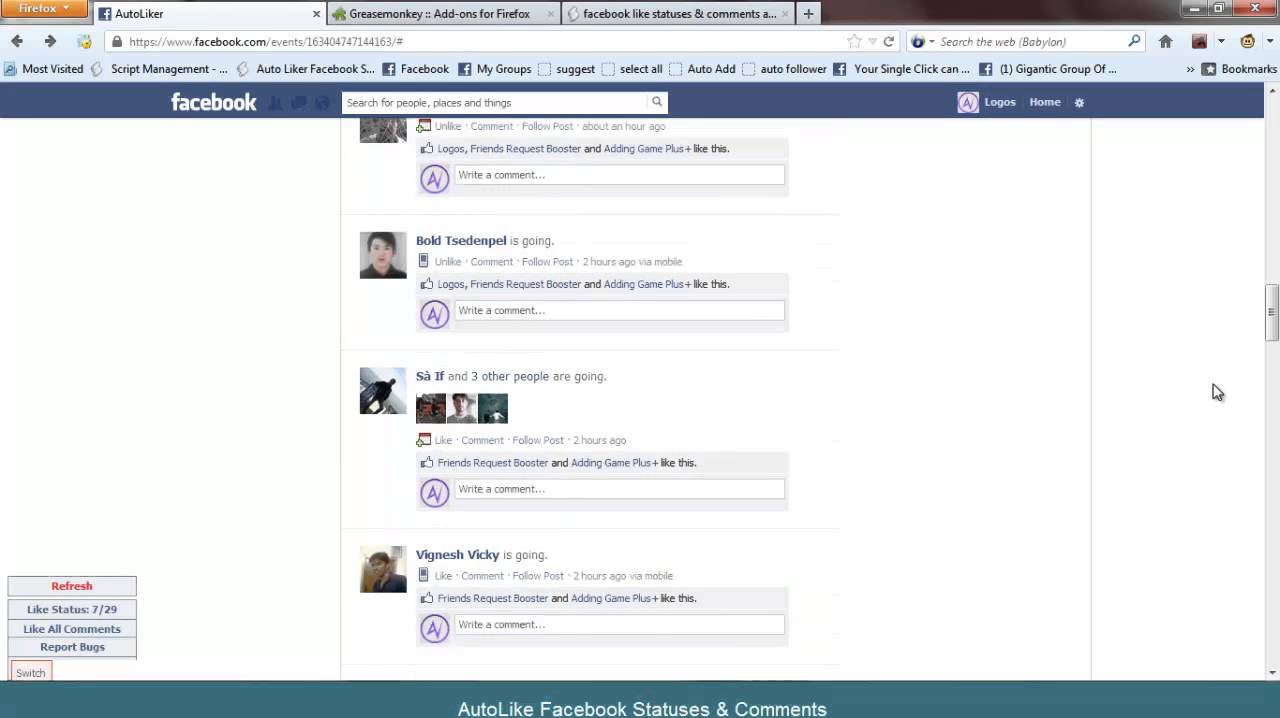
Task: Open a new browser tab
Action: pyautogui.click(x=808, y=13)
